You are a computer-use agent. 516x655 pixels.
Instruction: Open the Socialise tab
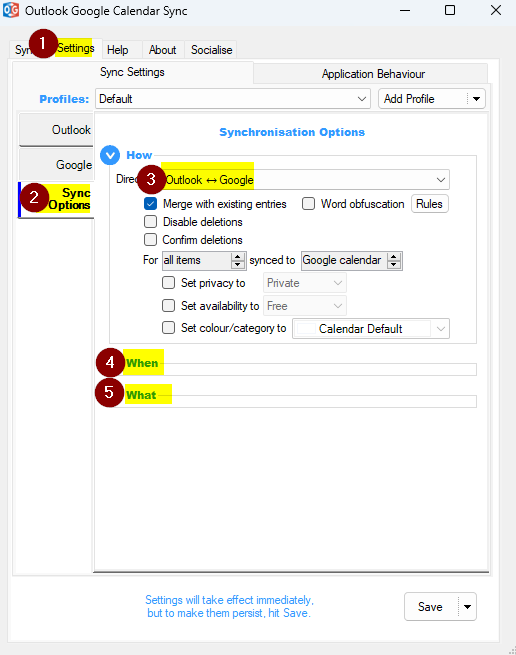pyautogui.click(x=211, y=50)
